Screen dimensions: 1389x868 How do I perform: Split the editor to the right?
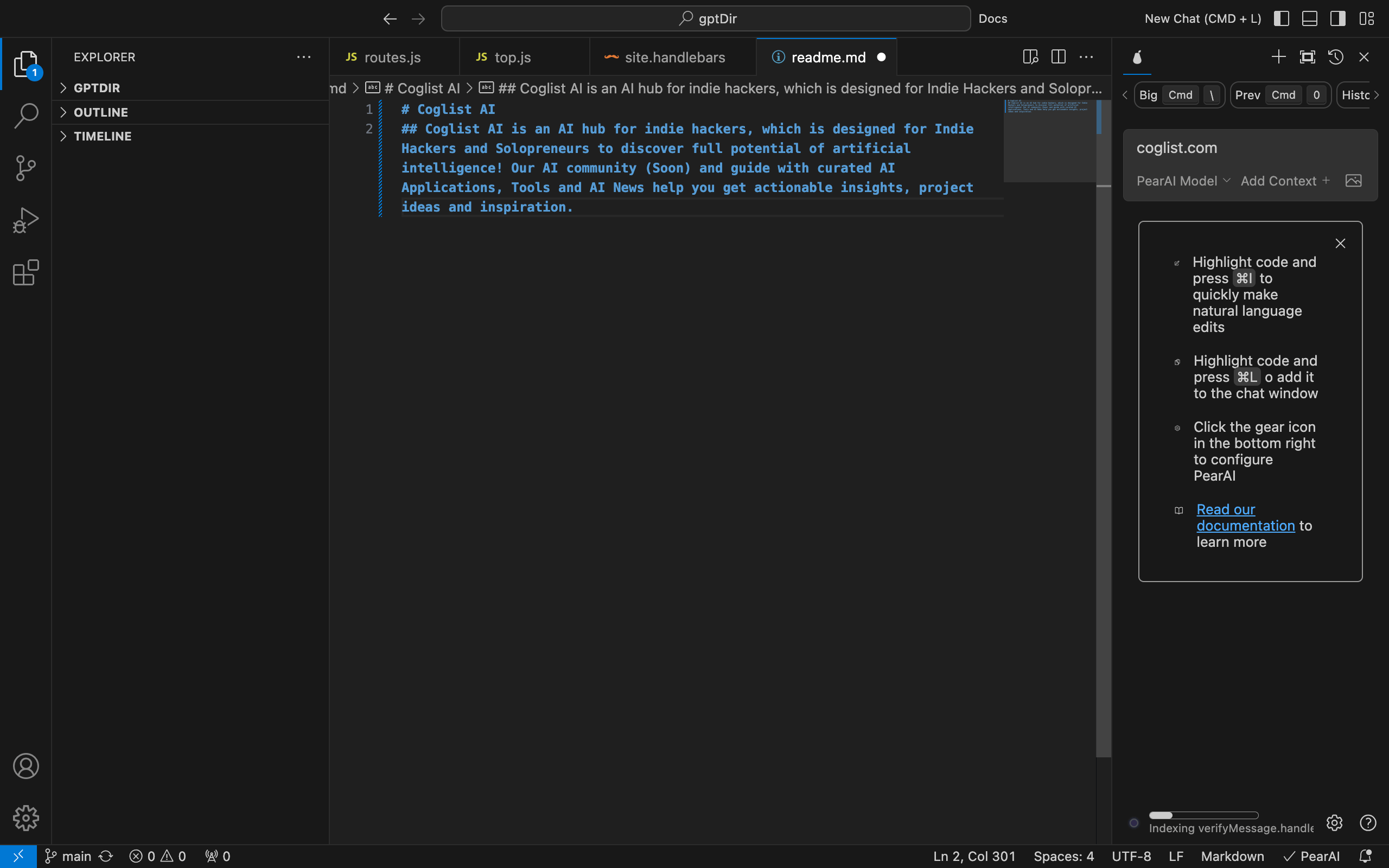(1059, 57)
